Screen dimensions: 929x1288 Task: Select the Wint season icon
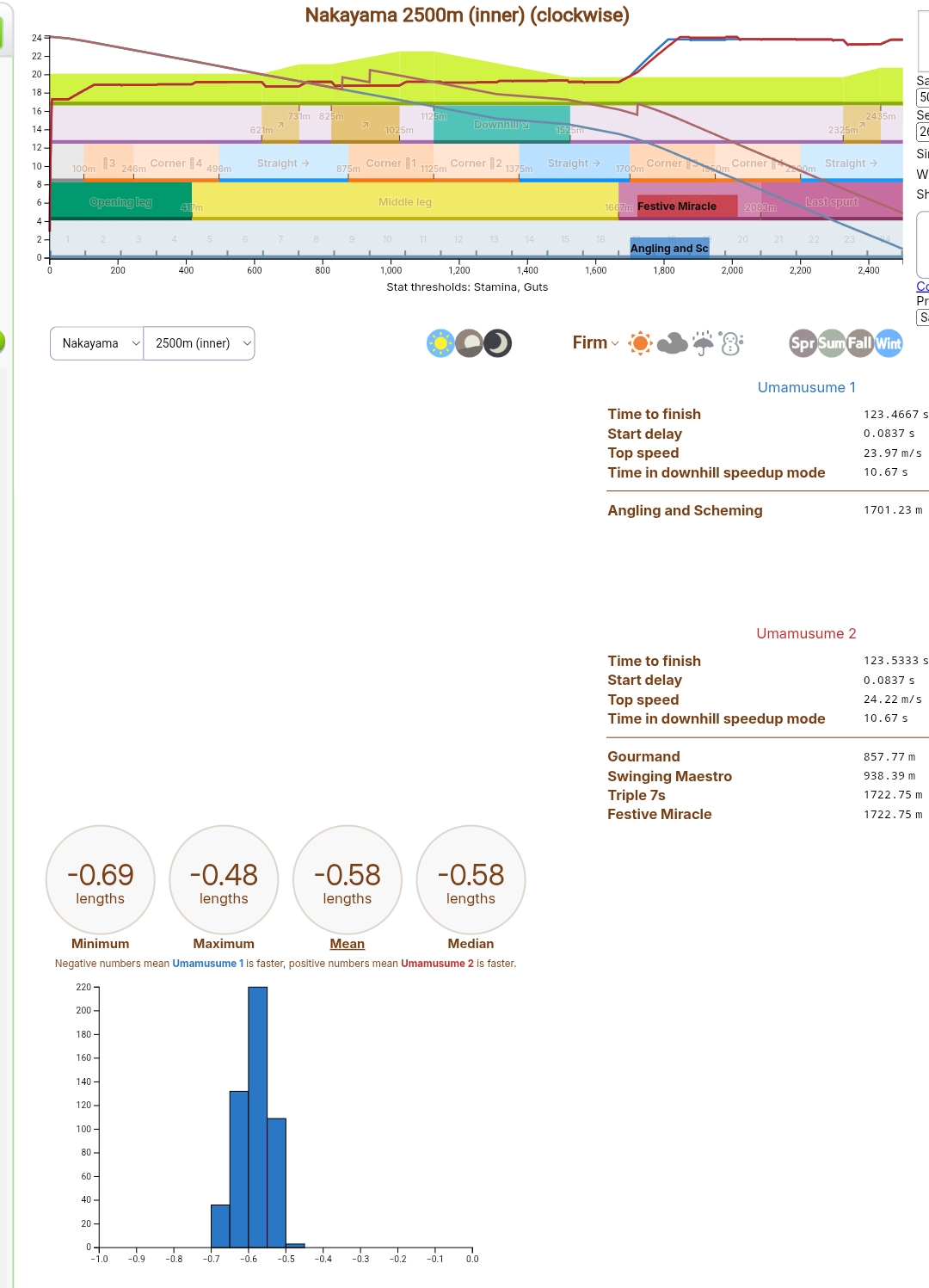889,343
